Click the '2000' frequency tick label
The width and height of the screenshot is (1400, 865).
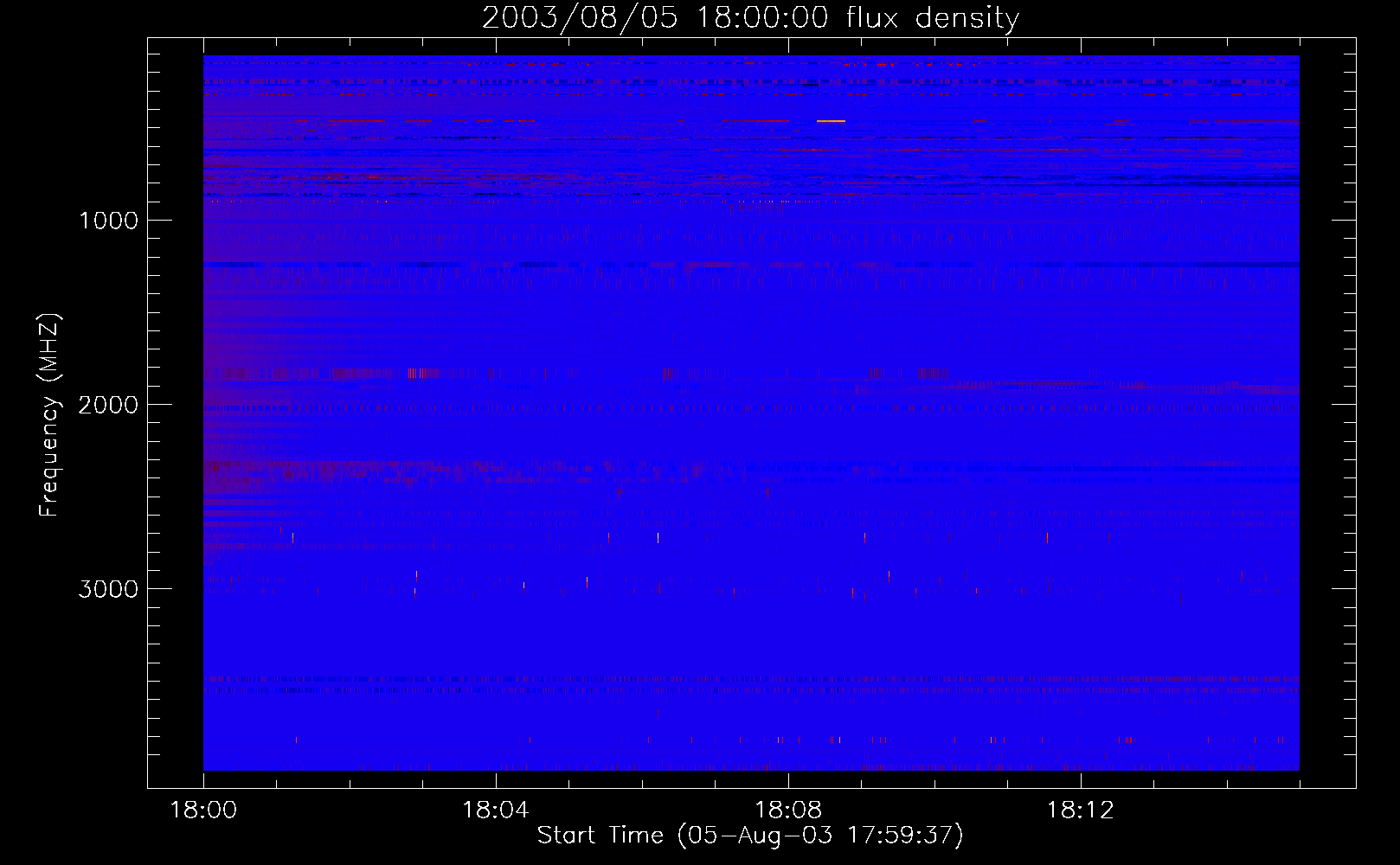[x=108, y=405]
